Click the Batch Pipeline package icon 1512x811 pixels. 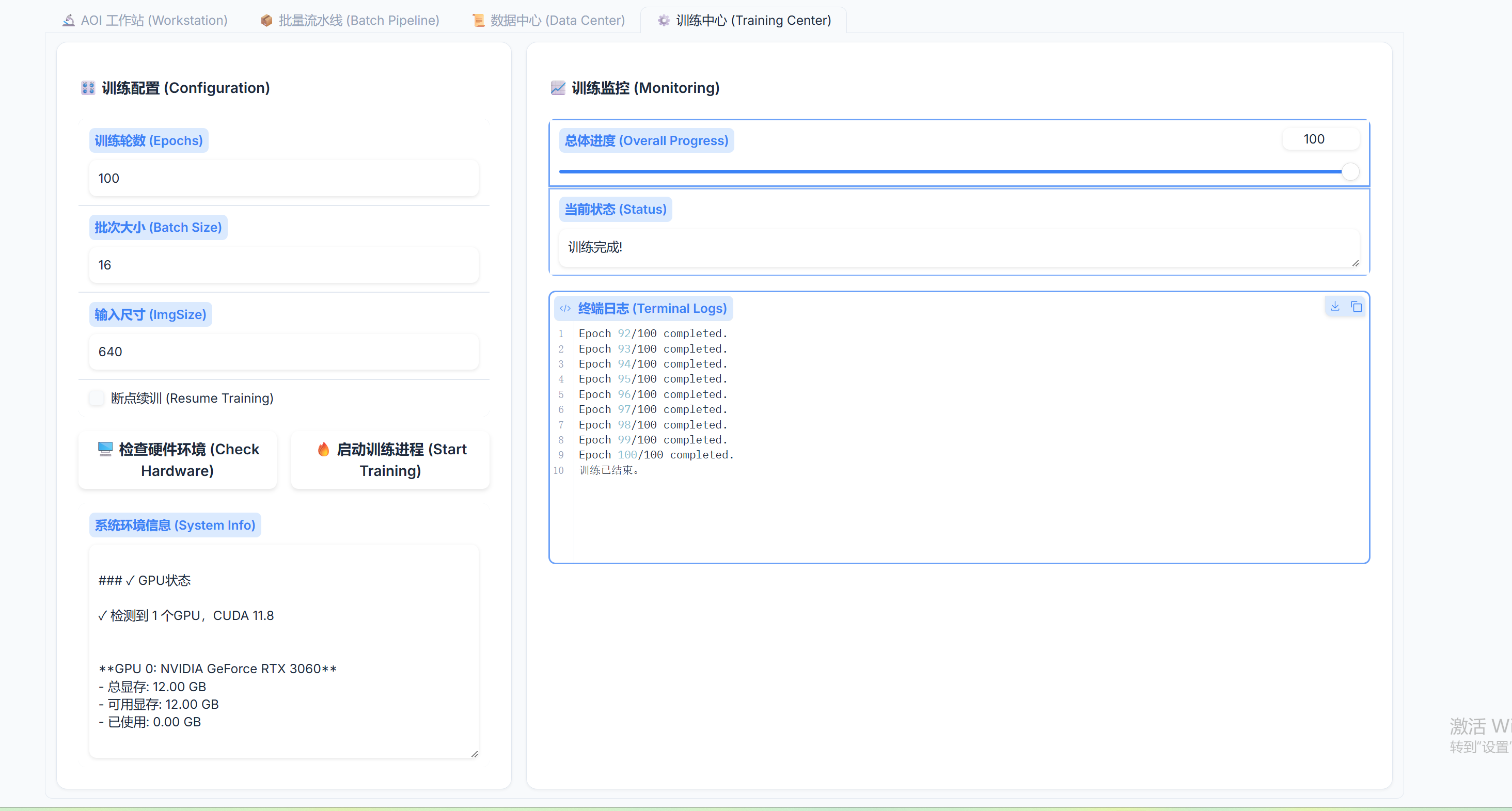tap(266, 21)
